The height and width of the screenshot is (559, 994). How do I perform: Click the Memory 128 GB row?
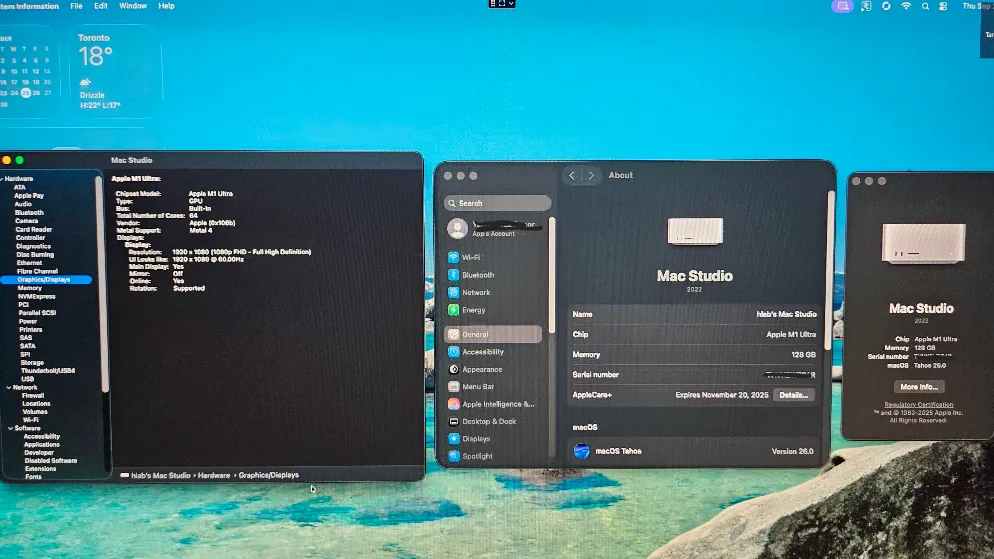[x=694, y=354]
